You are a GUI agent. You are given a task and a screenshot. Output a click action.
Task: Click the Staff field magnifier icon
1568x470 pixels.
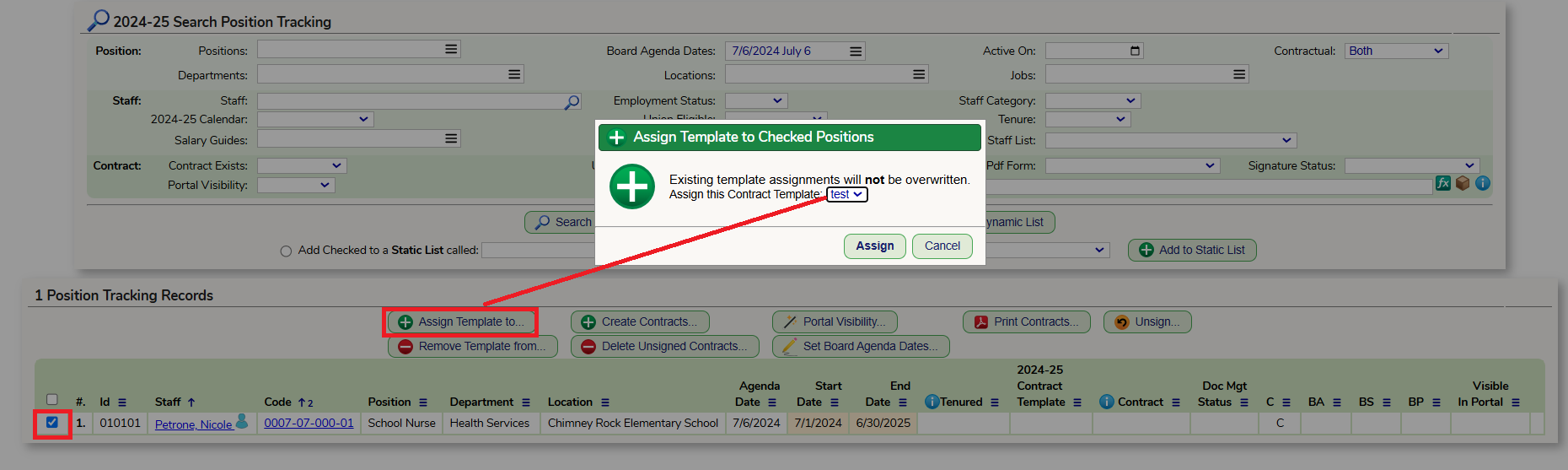tap(572, 101)
